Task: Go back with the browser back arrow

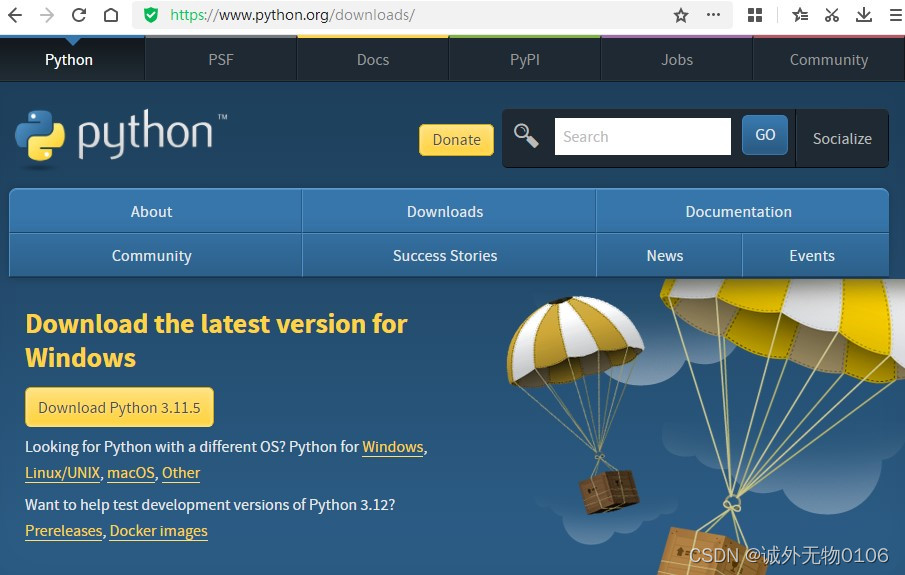Action: click(15, 15)
